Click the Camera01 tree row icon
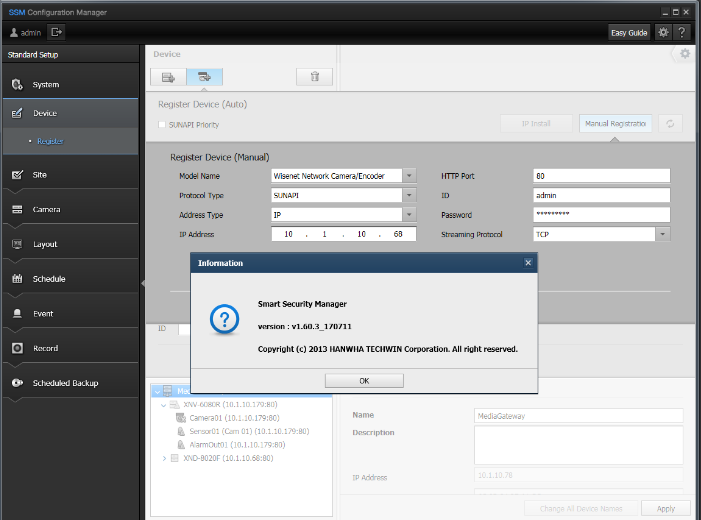Viewport: 701px width, 520px height. [181, 418]
